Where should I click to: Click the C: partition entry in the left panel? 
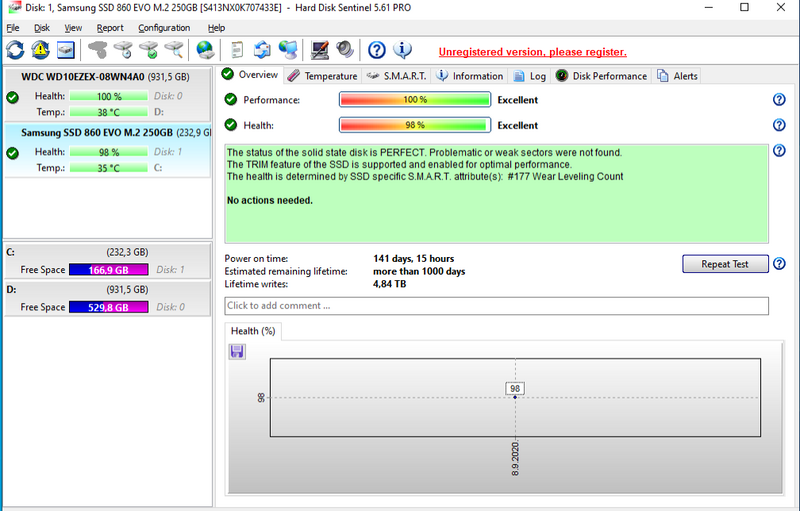tap(108, 261)
